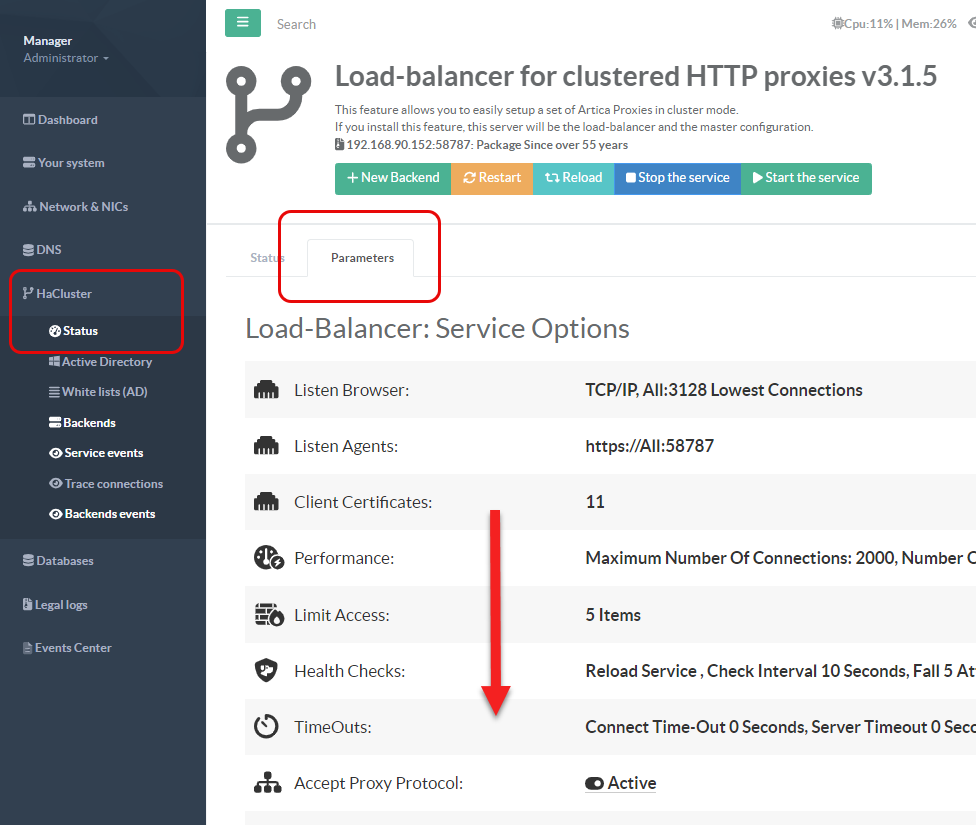Toggle the Accept Proxy Protocol Active switch

[595, 783]
